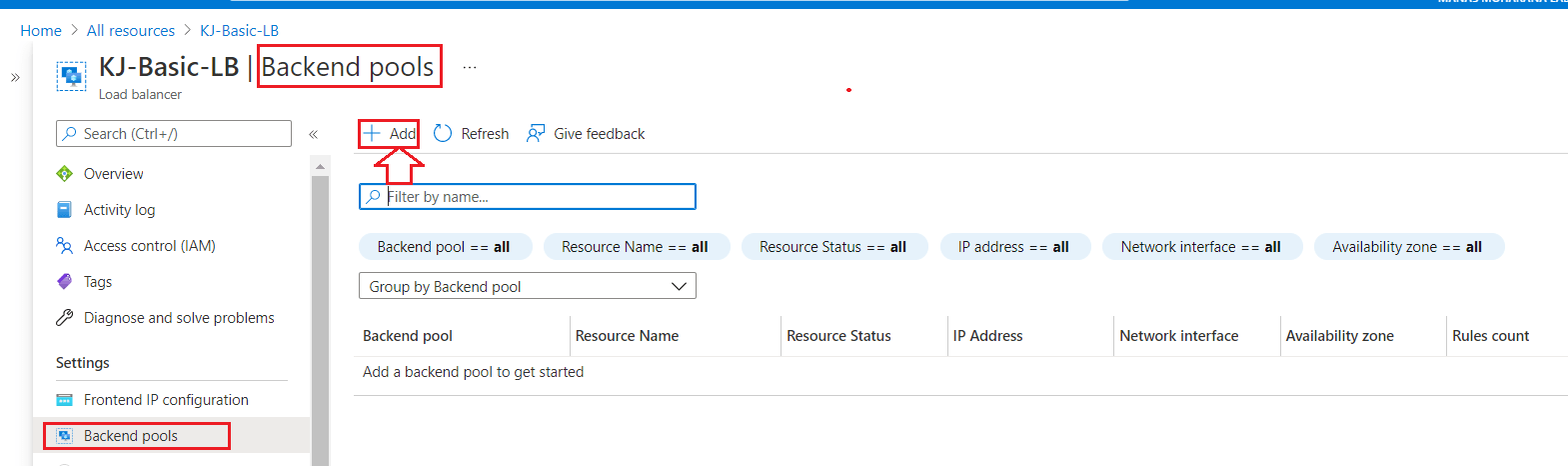This screenshot has height=466, width=1568.
Task: Open Network interface == all filter
Action: click(x=1201, y=247)
